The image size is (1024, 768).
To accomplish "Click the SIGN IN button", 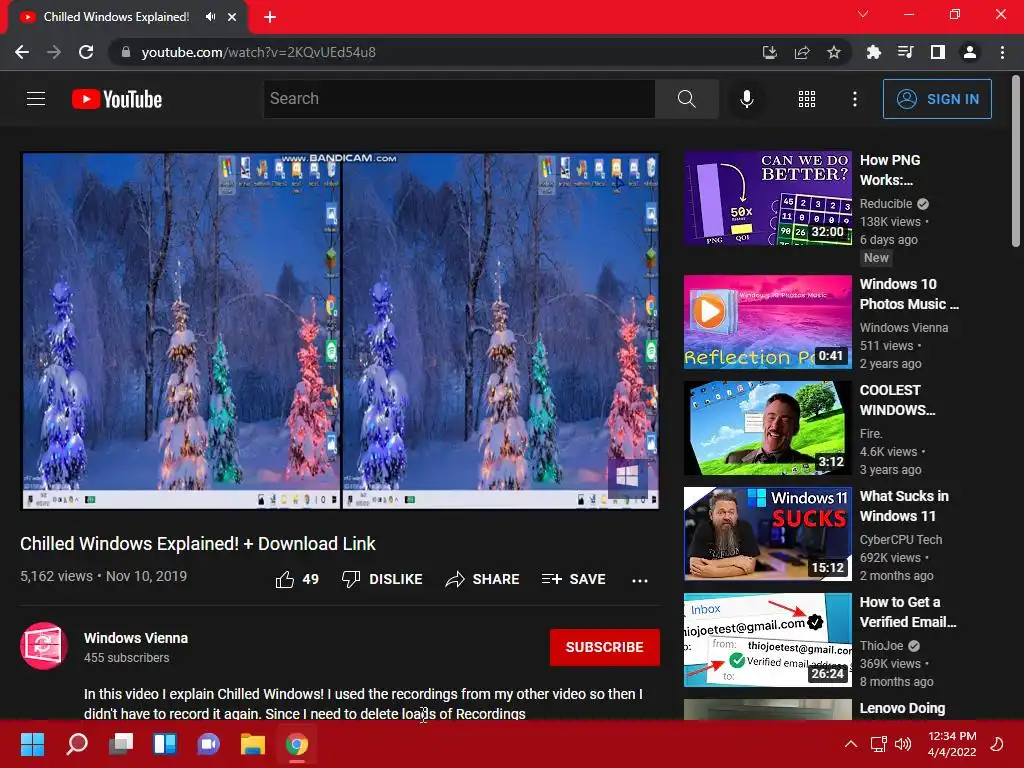I will pos(937,99).
